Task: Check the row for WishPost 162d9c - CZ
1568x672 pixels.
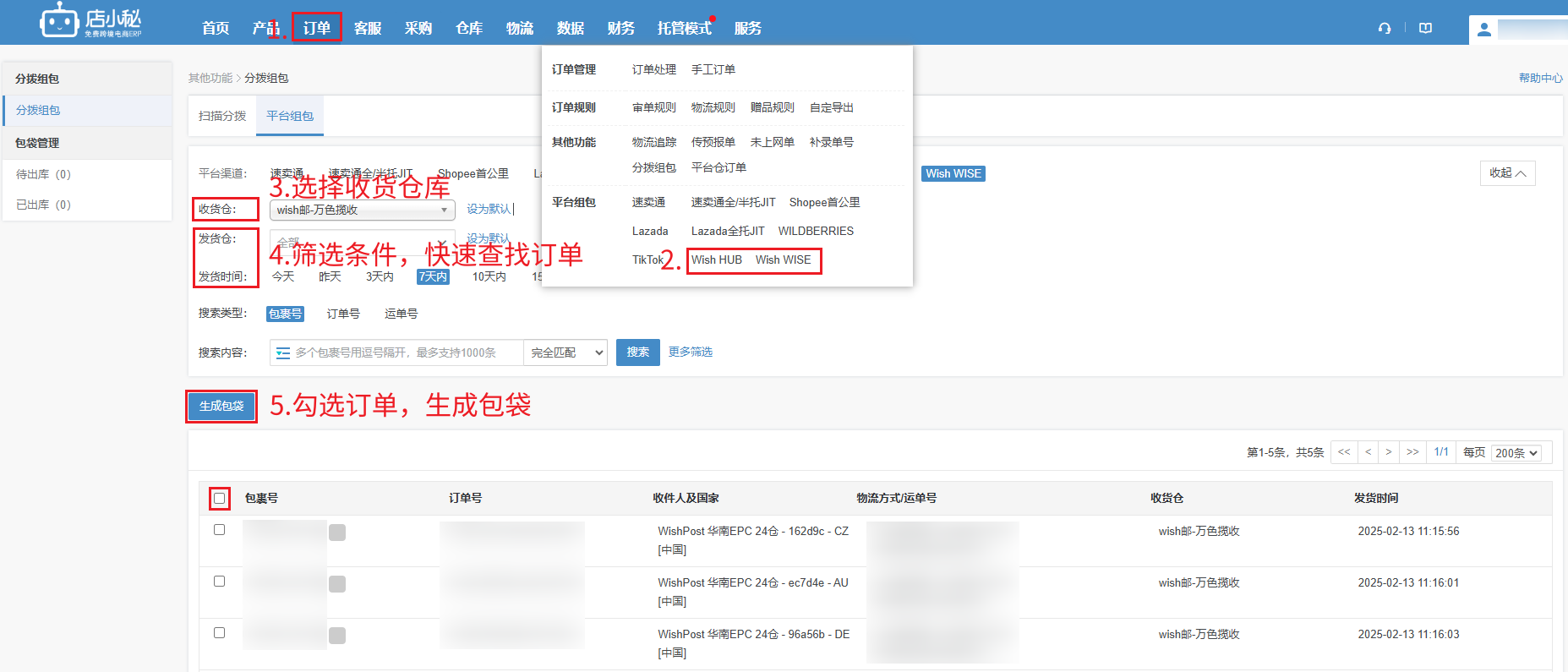Action: click(220, 530)
